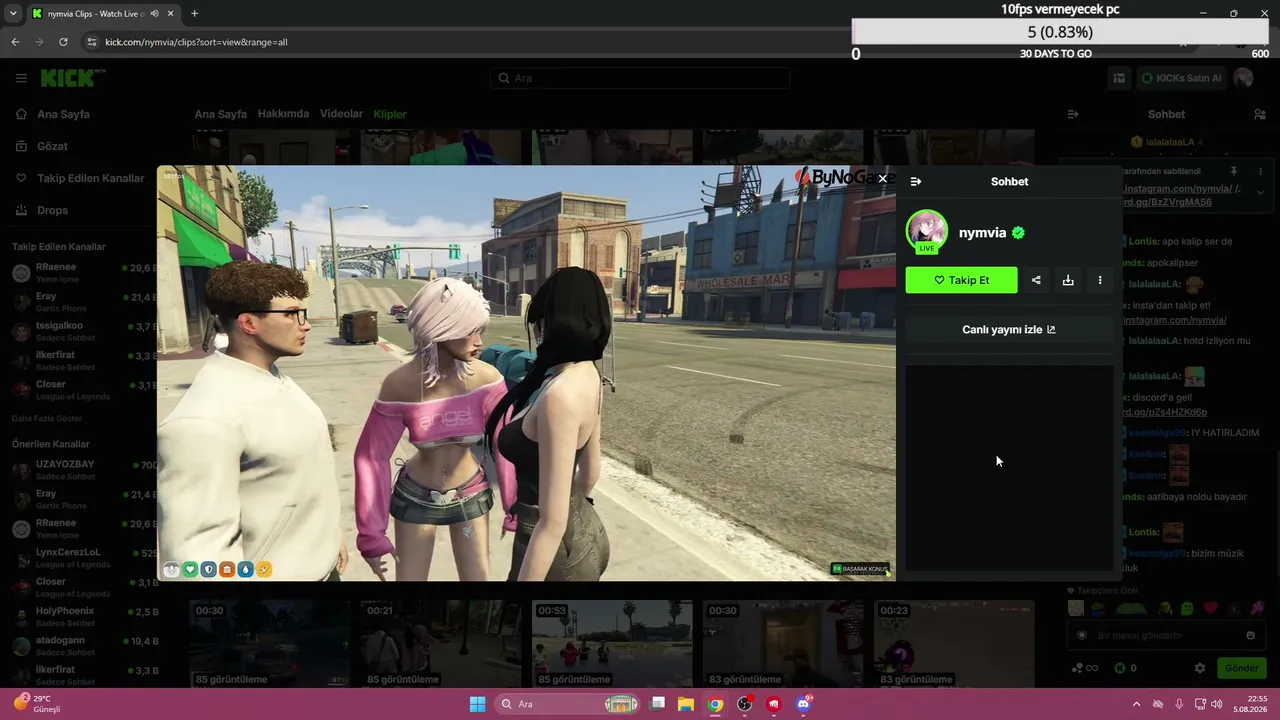Open a new Chrome tab

pos(194,14)
